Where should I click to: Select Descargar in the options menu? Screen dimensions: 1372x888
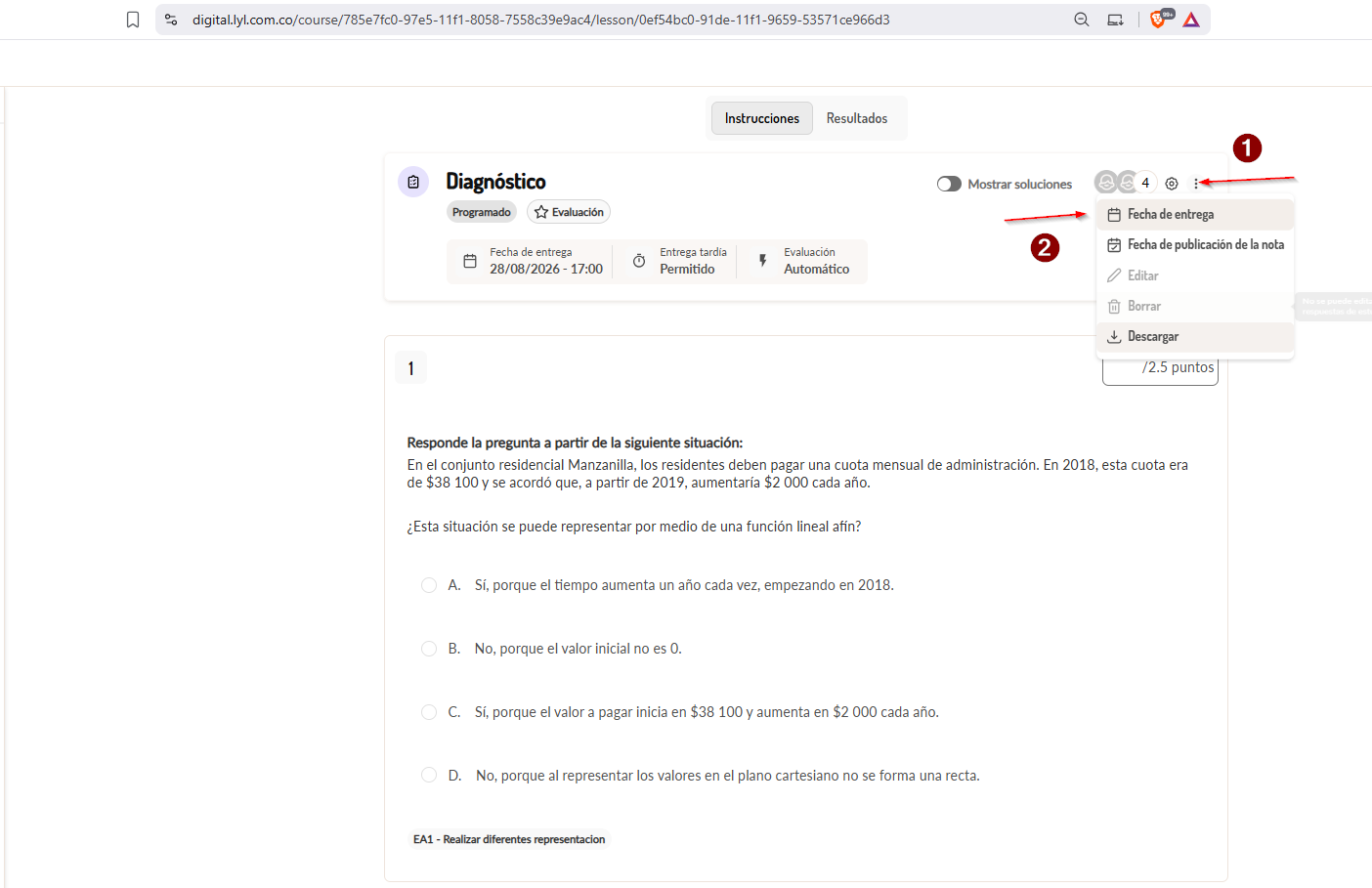click(1195, 336)
